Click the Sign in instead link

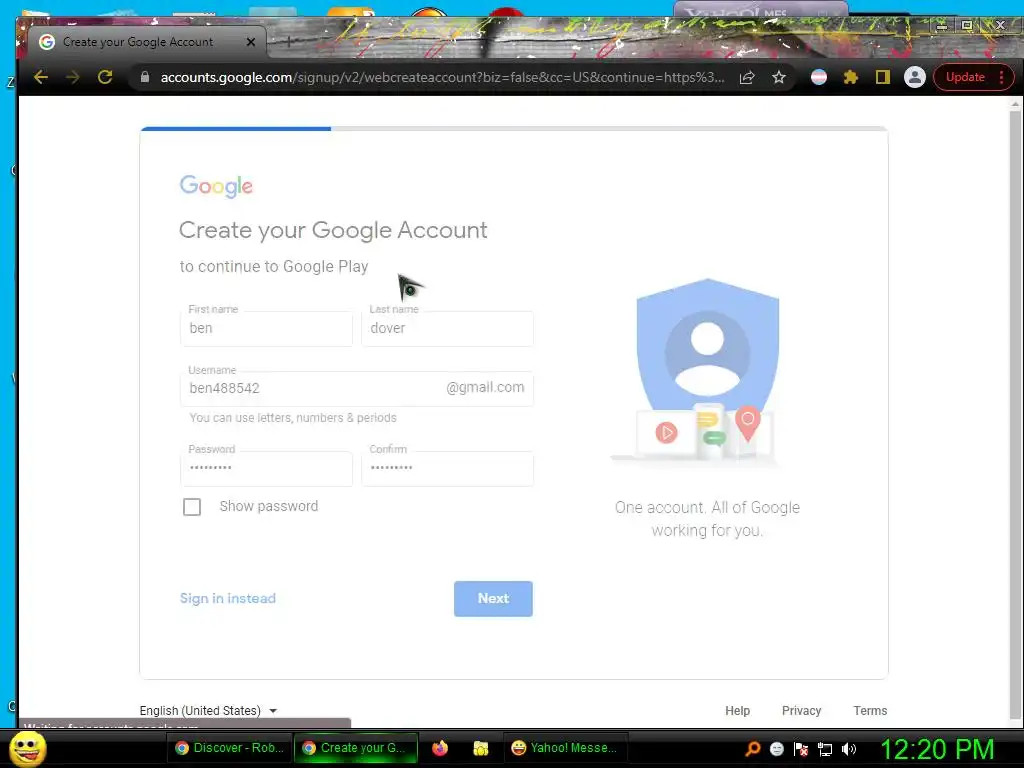(x=228, y=598)
